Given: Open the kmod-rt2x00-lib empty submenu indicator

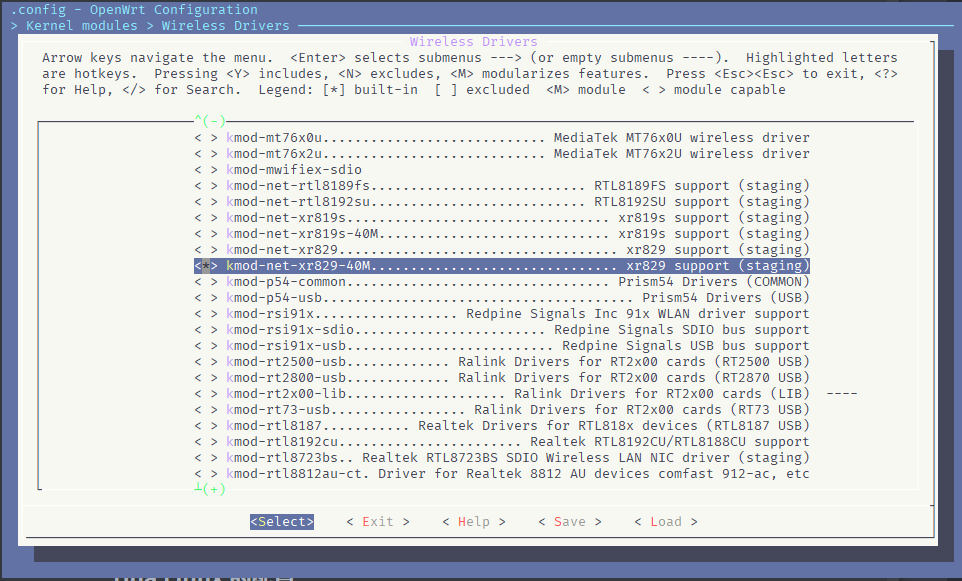Looking at the screenshot, I should 842,394.
